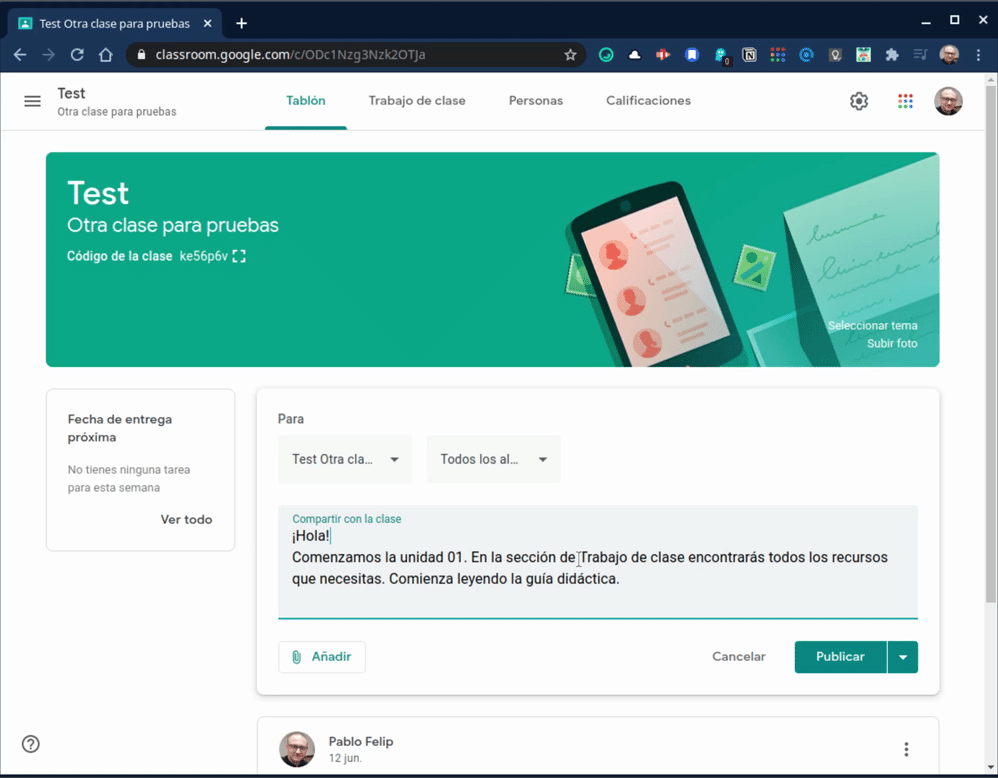Screen dimensions: 998x778
Task: Click the page vertical scrollbar
Action: pyautogui.click(x=990, y=344)
